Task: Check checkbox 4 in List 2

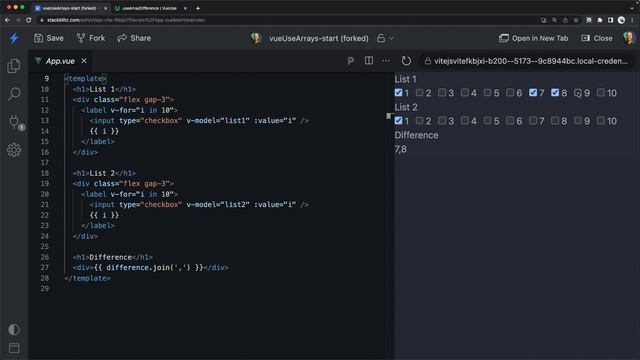Action: 464,120
